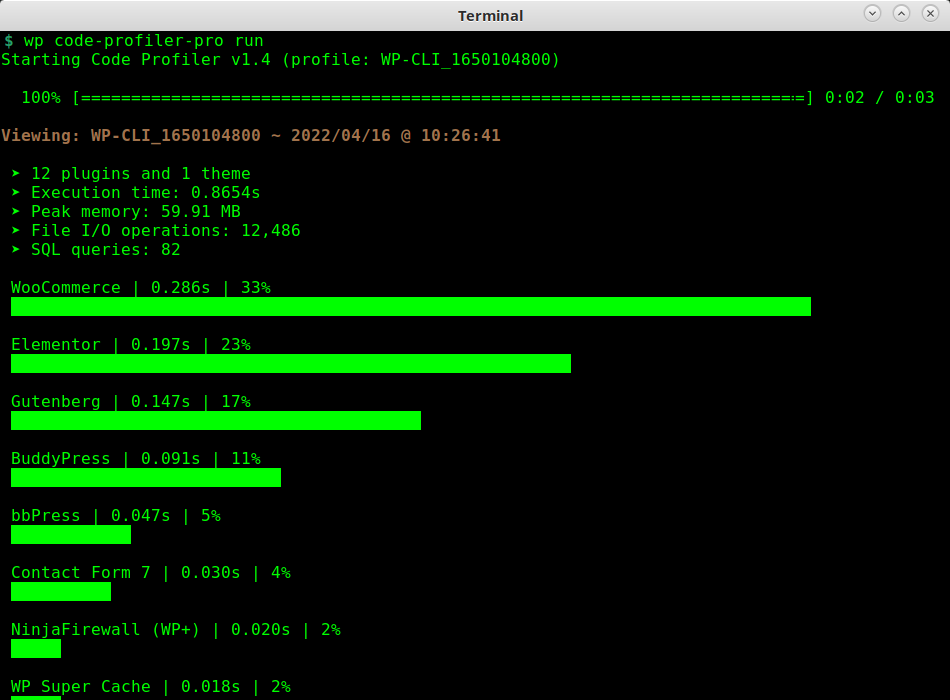Screen dimensions: 950x700
Task: Click 'Starting Code Profiler v1.4' line
Action: pyautogui.click(x=281, y=59)
